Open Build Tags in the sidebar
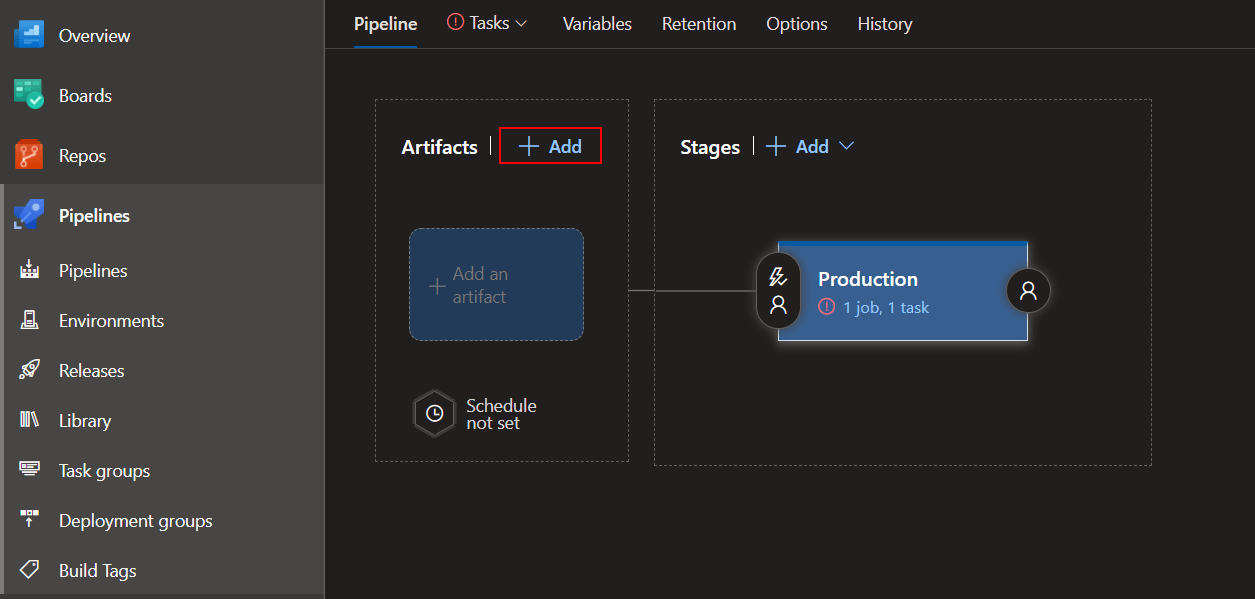 (99, 570)
